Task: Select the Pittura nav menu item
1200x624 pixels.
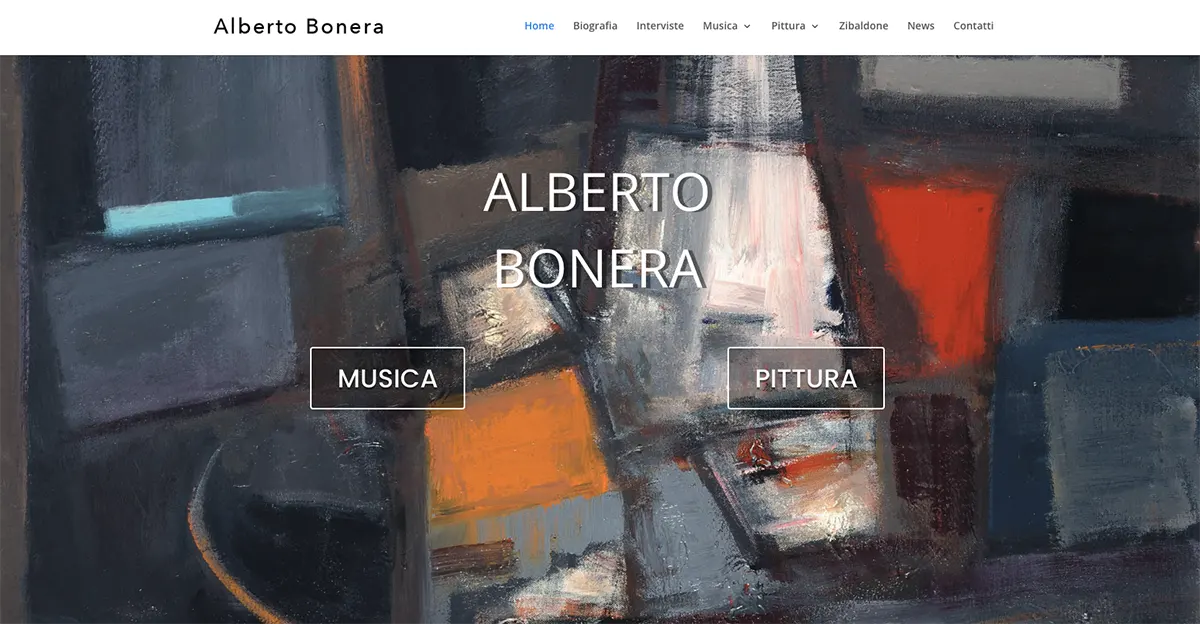Action: 788,26
